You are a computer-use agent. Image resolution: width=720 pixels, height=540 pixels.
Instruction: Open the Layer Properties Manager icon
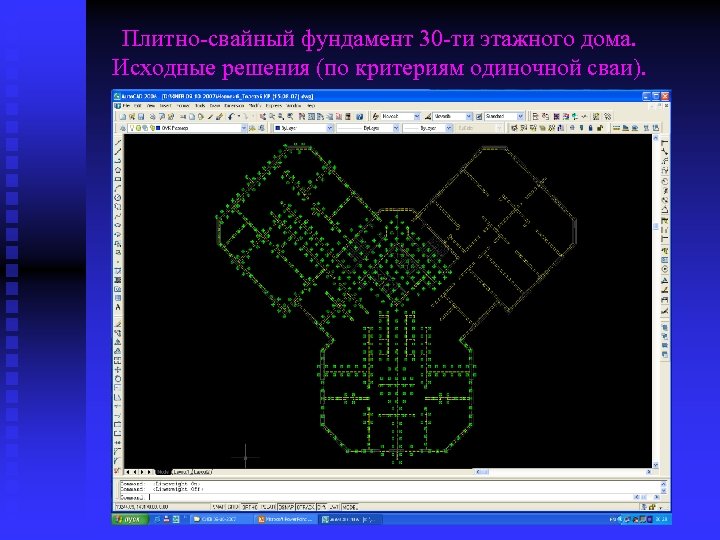pos(123,128)
